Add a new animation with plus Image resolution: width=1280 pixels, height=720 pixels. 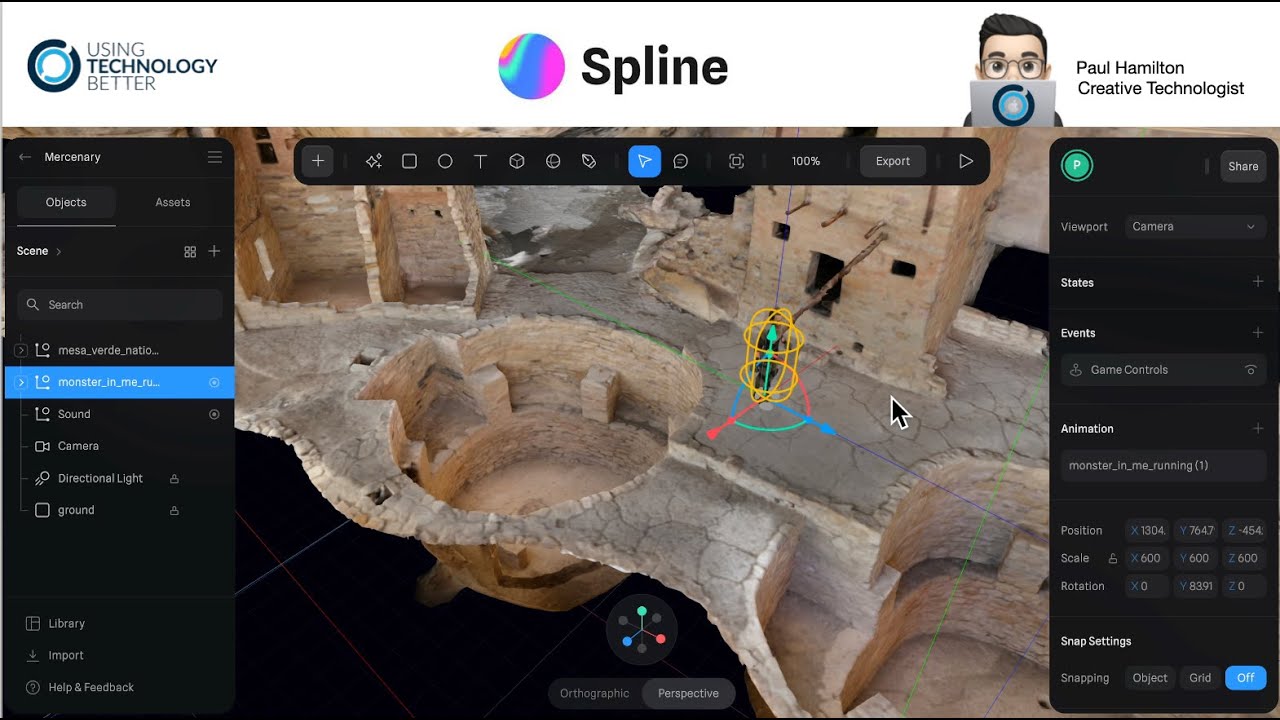pyautogui.click(x=1258, y=428)
